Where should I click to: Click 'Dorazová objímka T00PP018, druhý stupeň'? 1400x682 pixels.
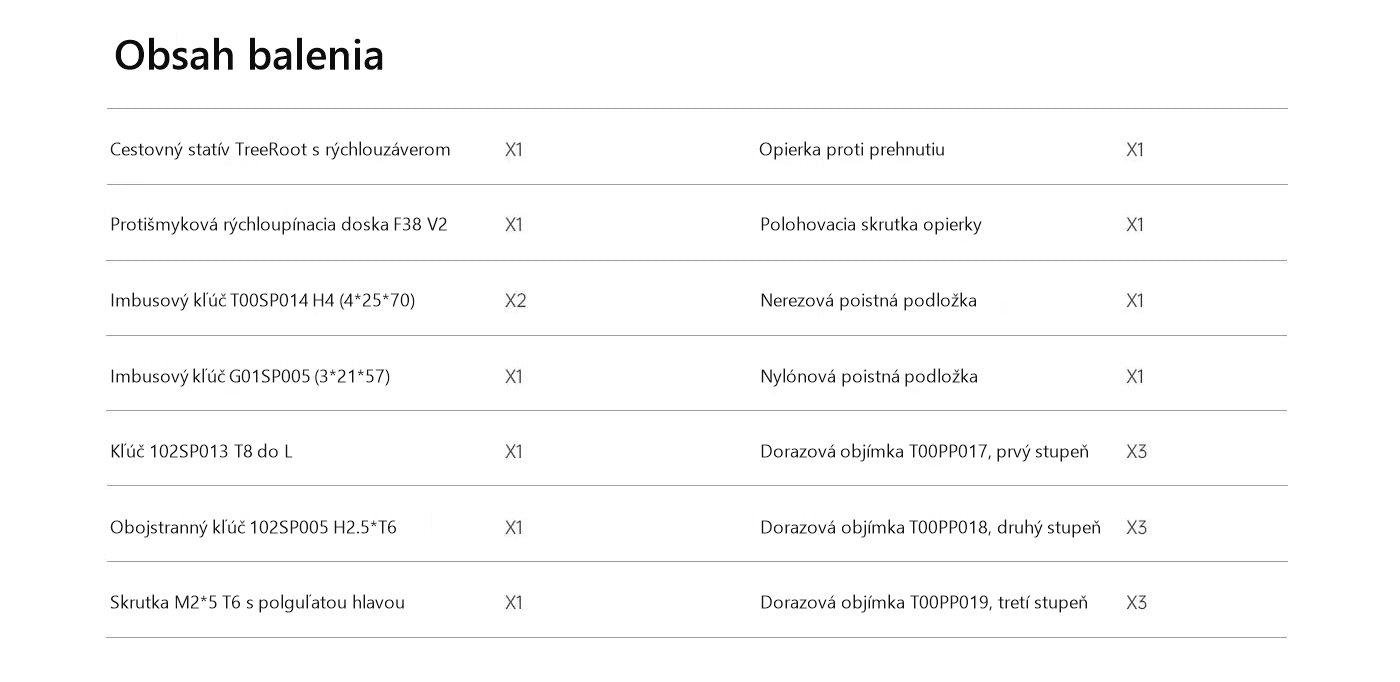coord(930,528)
